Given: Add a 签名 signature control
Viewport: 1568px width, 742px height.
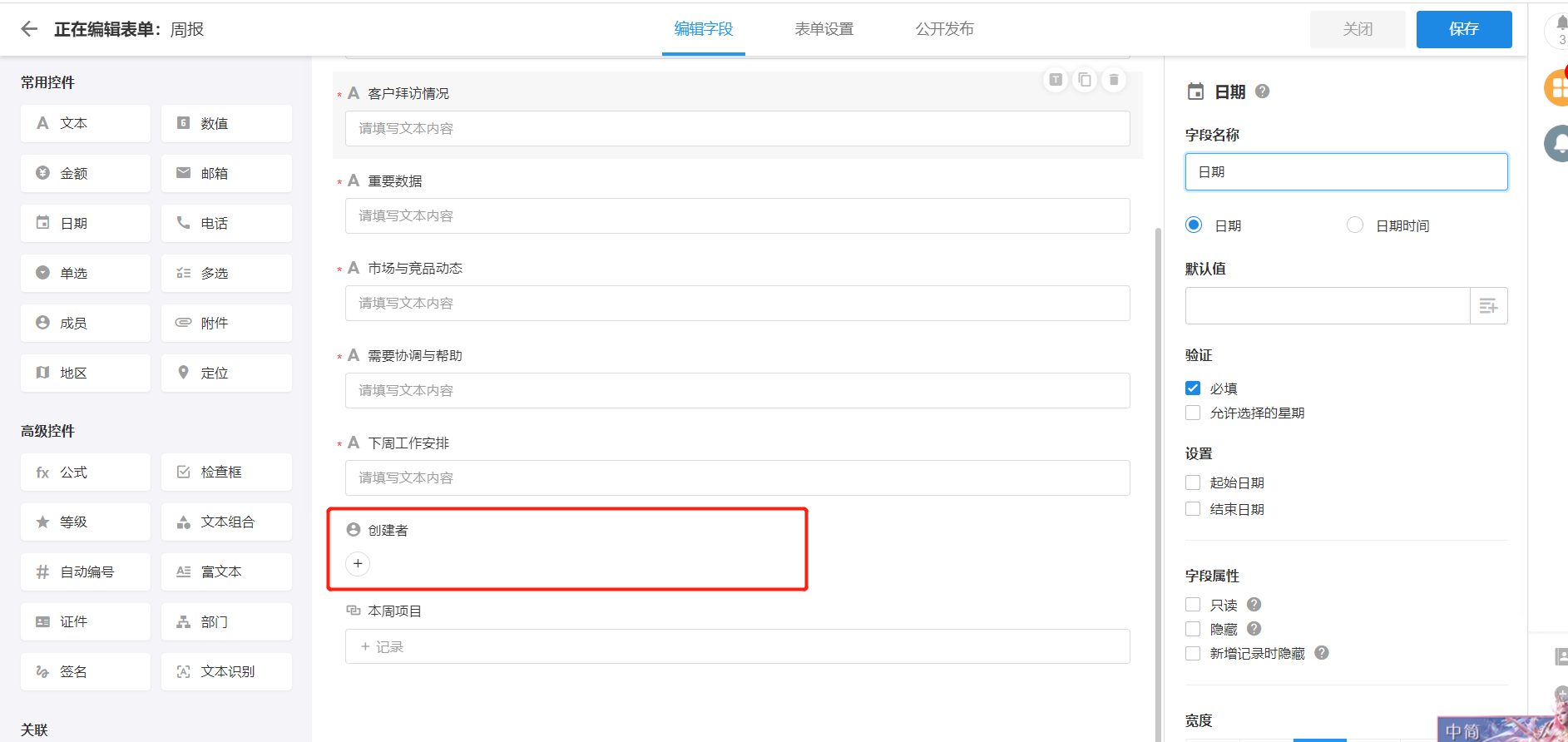Looking at the screenshot, I should [x=86, y=671].
